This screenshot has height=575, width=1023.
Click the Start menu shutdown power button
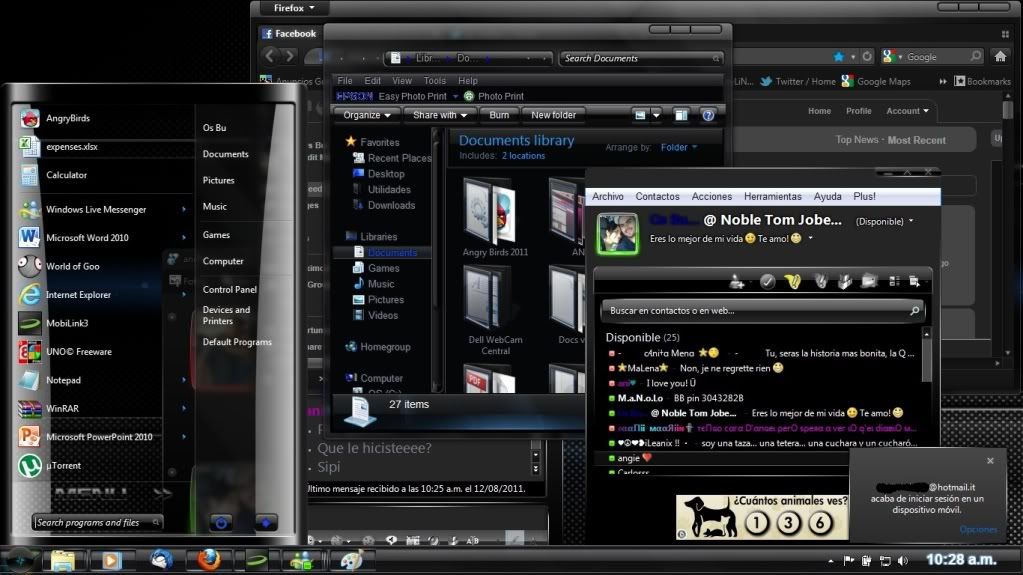coord(221,523)
